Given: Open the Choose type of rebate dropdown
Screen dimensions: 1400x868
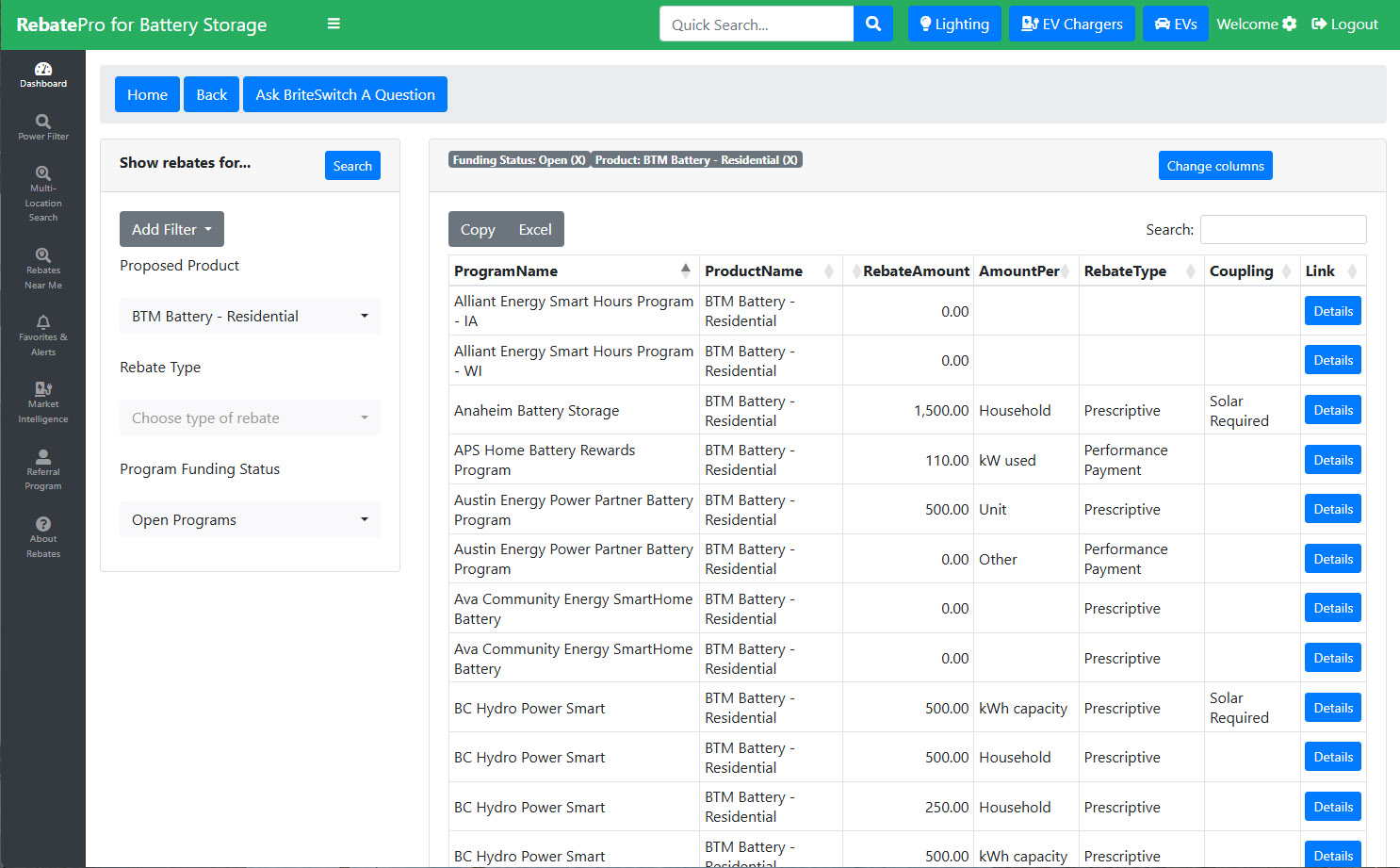Looking at the screenshot, I should click(x=250, y=418).
